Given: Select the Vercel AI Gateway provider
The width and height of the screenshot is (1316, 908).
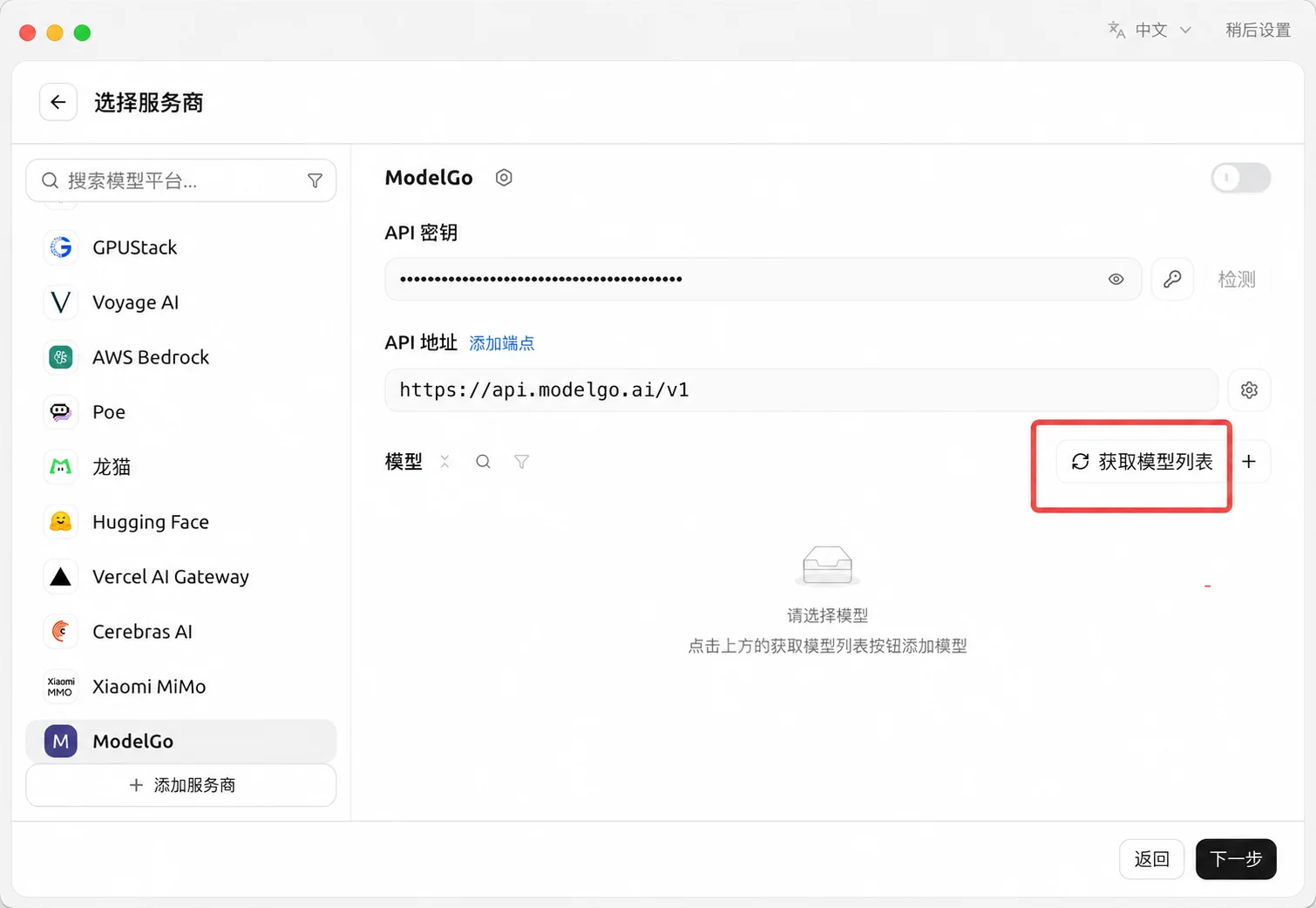Looking at the screenshot, I should pyautogui.click(x=181, y=577).
